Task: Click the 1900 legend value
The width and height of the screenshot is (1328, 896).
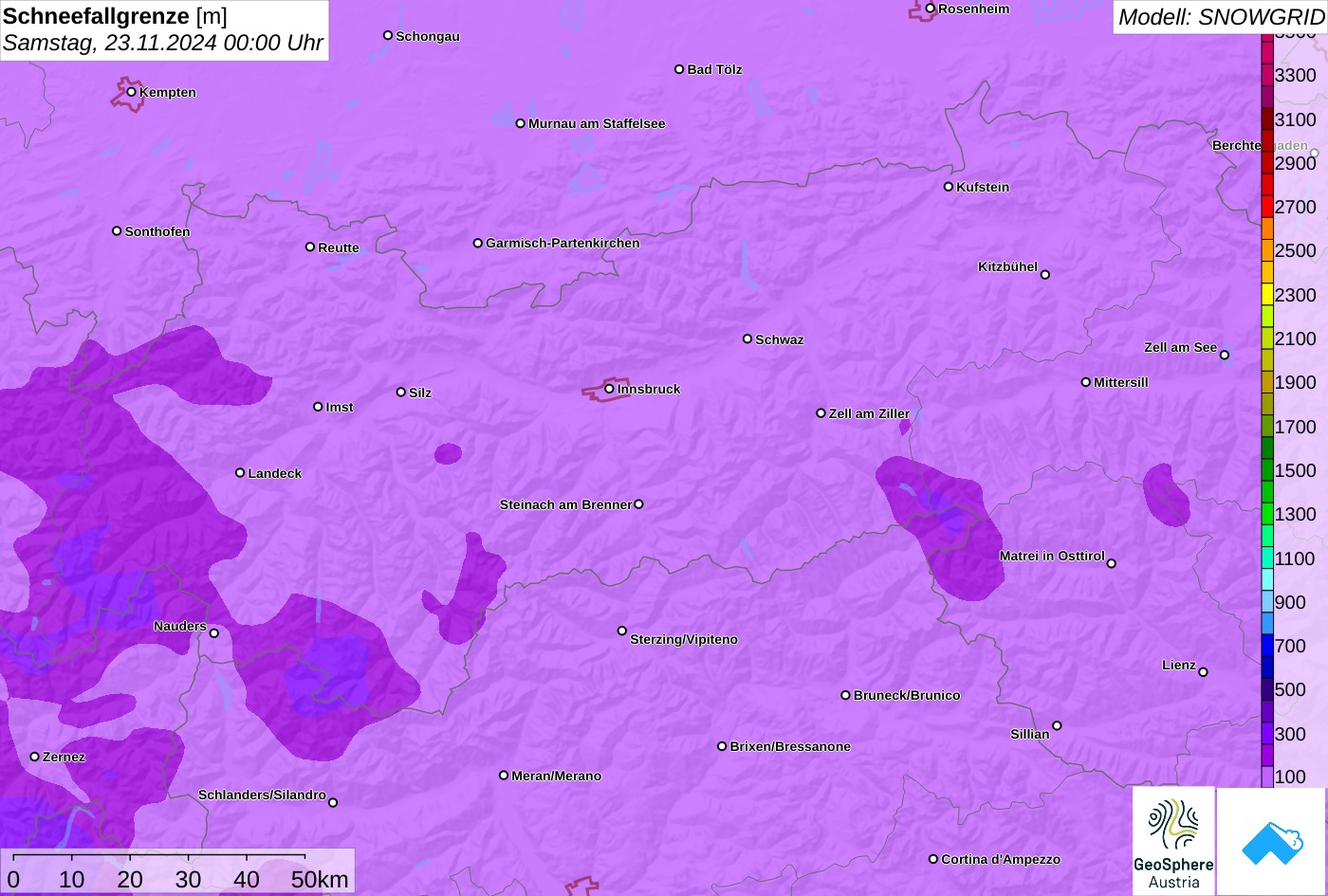Action: [x=1296, y=382]
